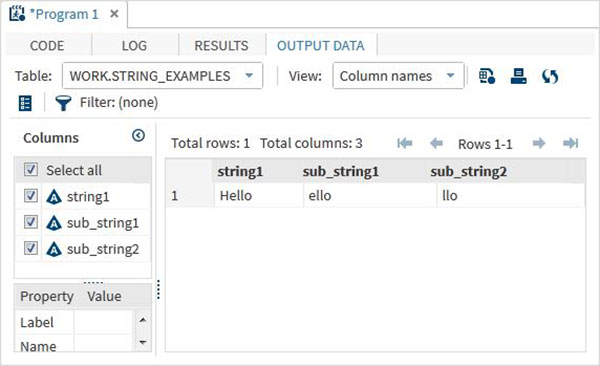Click the Total columns: 3 text
This screenshot has height=366, width=600.
point(311,143)
